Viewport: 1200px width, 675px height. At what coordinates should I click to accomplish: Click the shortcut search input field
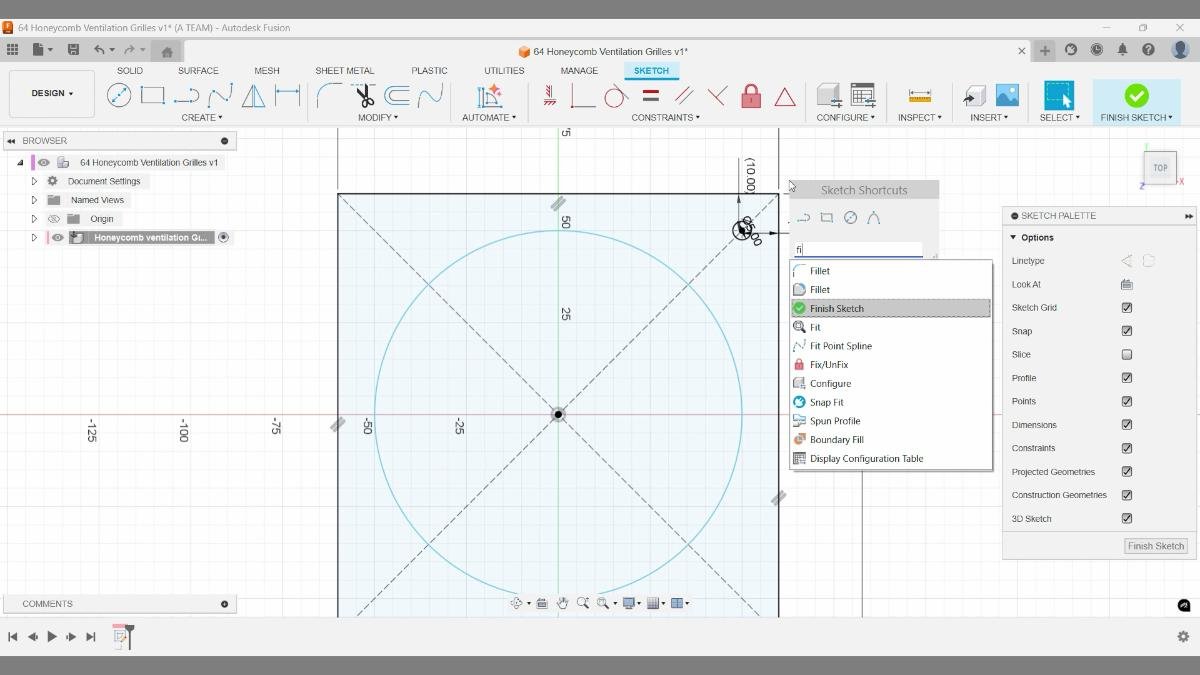860,248
